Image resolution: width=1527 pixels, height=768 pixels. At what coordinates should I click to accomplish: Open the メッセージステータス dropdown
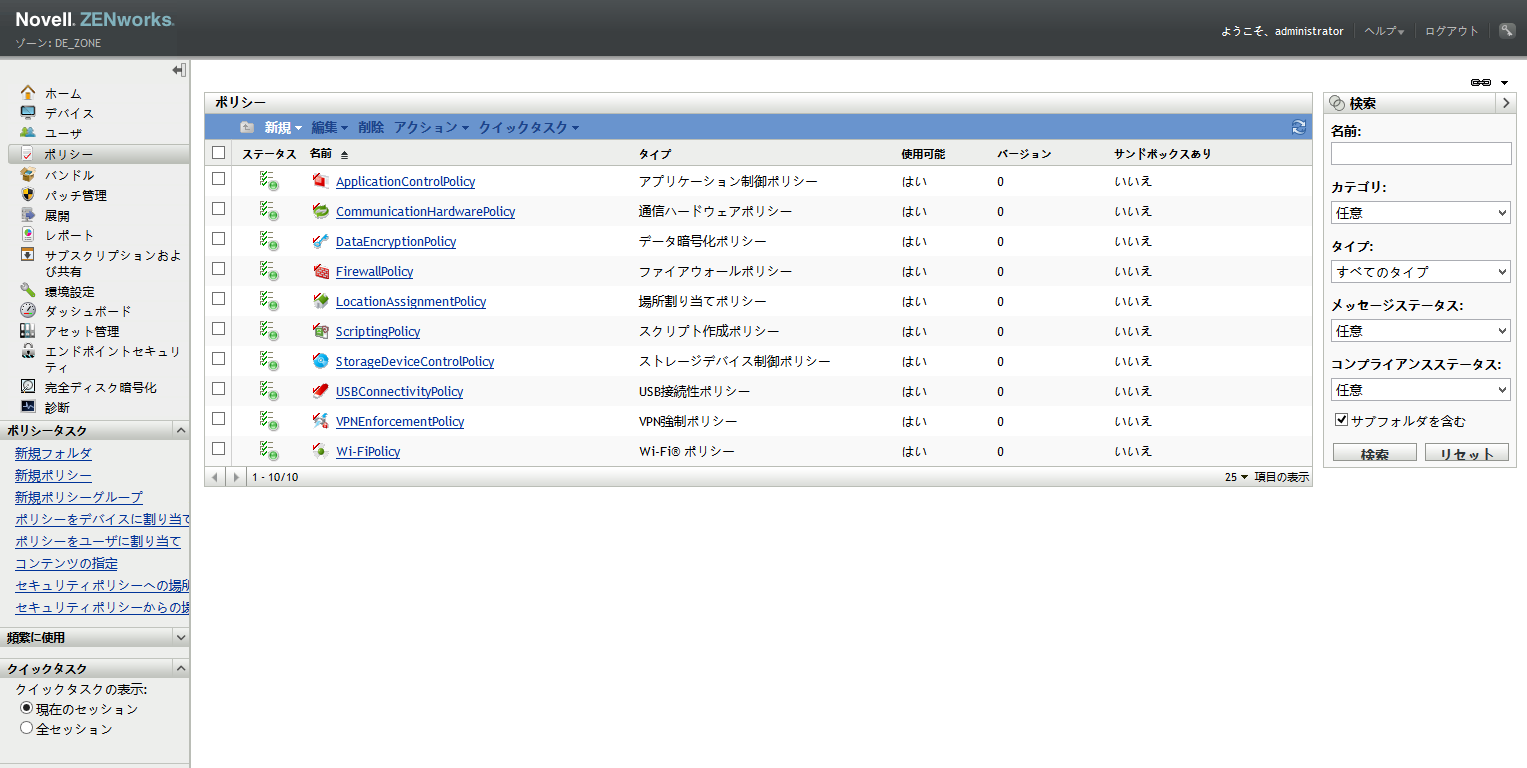point(1421,331)
